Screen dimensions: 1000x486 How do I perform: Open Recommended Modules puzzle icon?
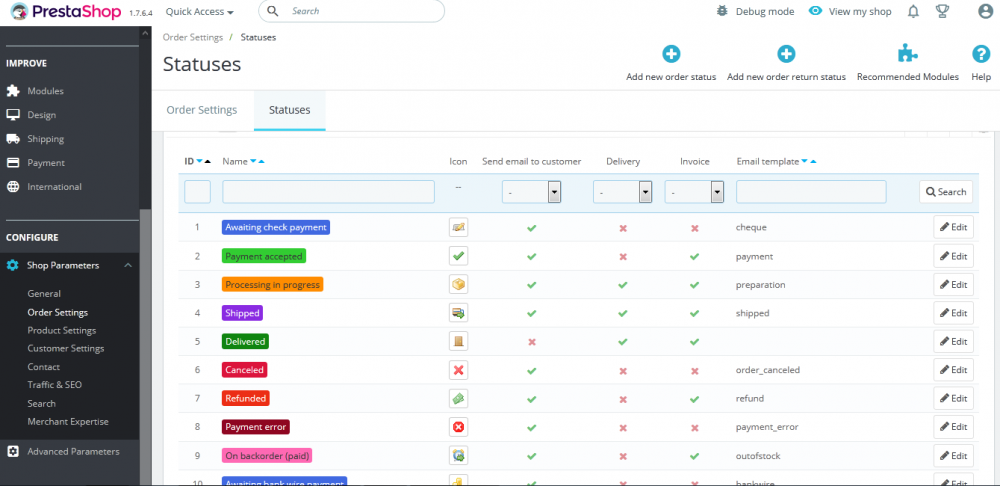click(908, 54)
